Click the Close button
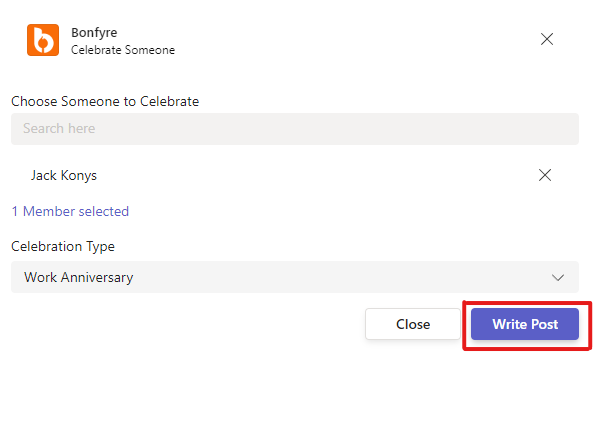 pos(413,324)
